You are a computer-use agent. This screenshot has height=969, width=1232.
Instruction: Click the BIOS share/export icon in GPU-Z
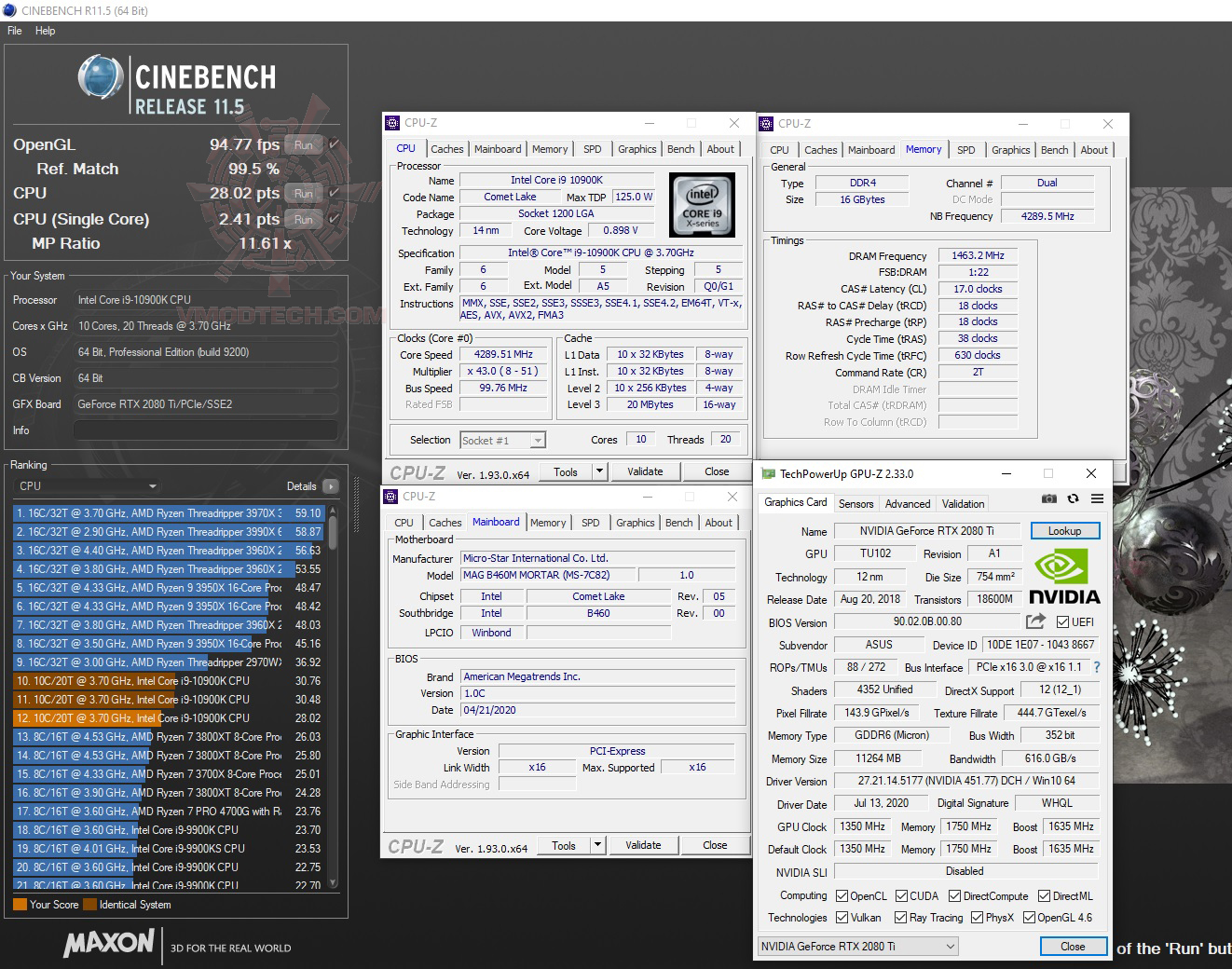(x=1035, y=621)
